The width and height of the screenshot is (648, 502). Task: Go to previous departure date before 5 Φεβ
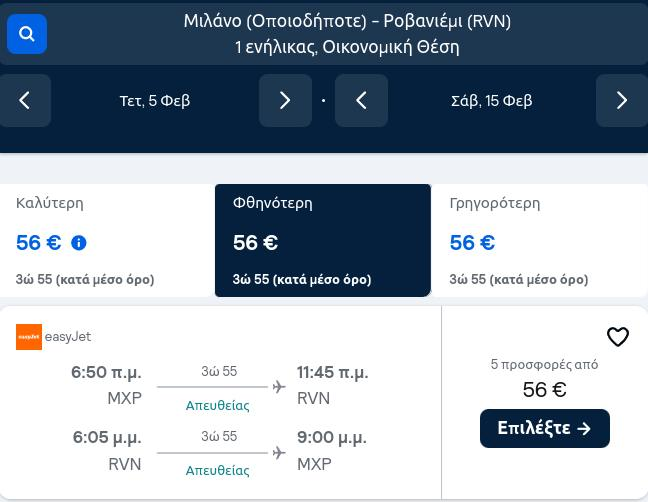(25, 100)
